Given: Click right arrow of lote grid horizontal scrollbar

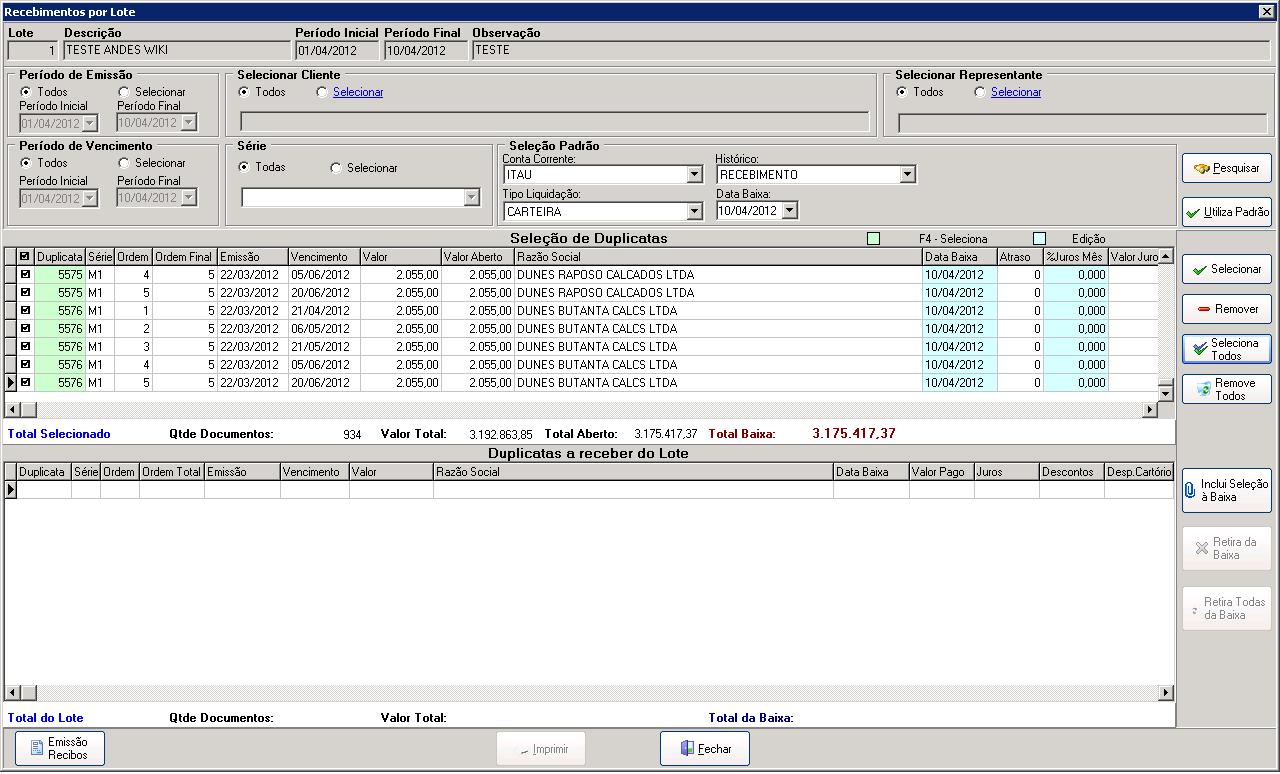Looking at the screenshot, I should click(1166, 692).
